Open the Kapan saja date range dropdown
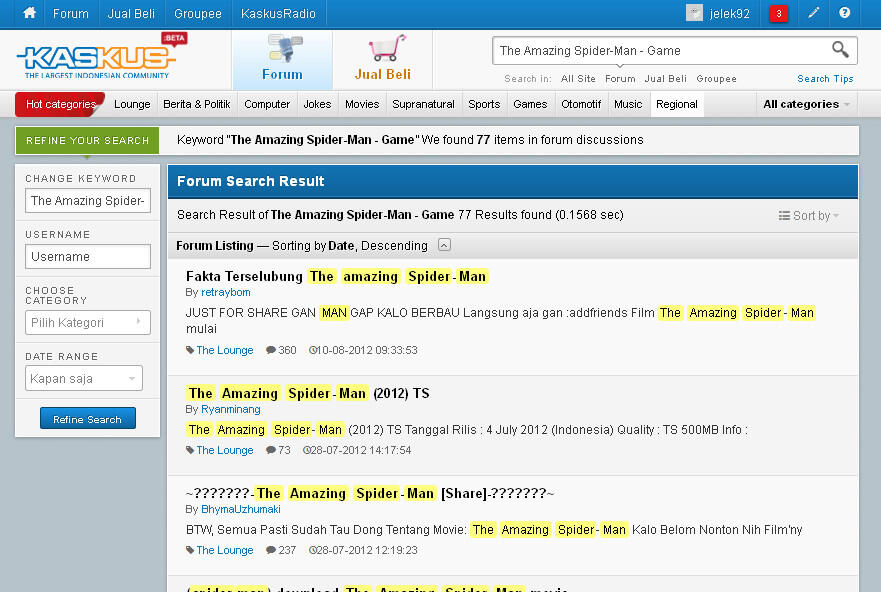This screenshot has width=881, height=592. (x=84, y=379)
